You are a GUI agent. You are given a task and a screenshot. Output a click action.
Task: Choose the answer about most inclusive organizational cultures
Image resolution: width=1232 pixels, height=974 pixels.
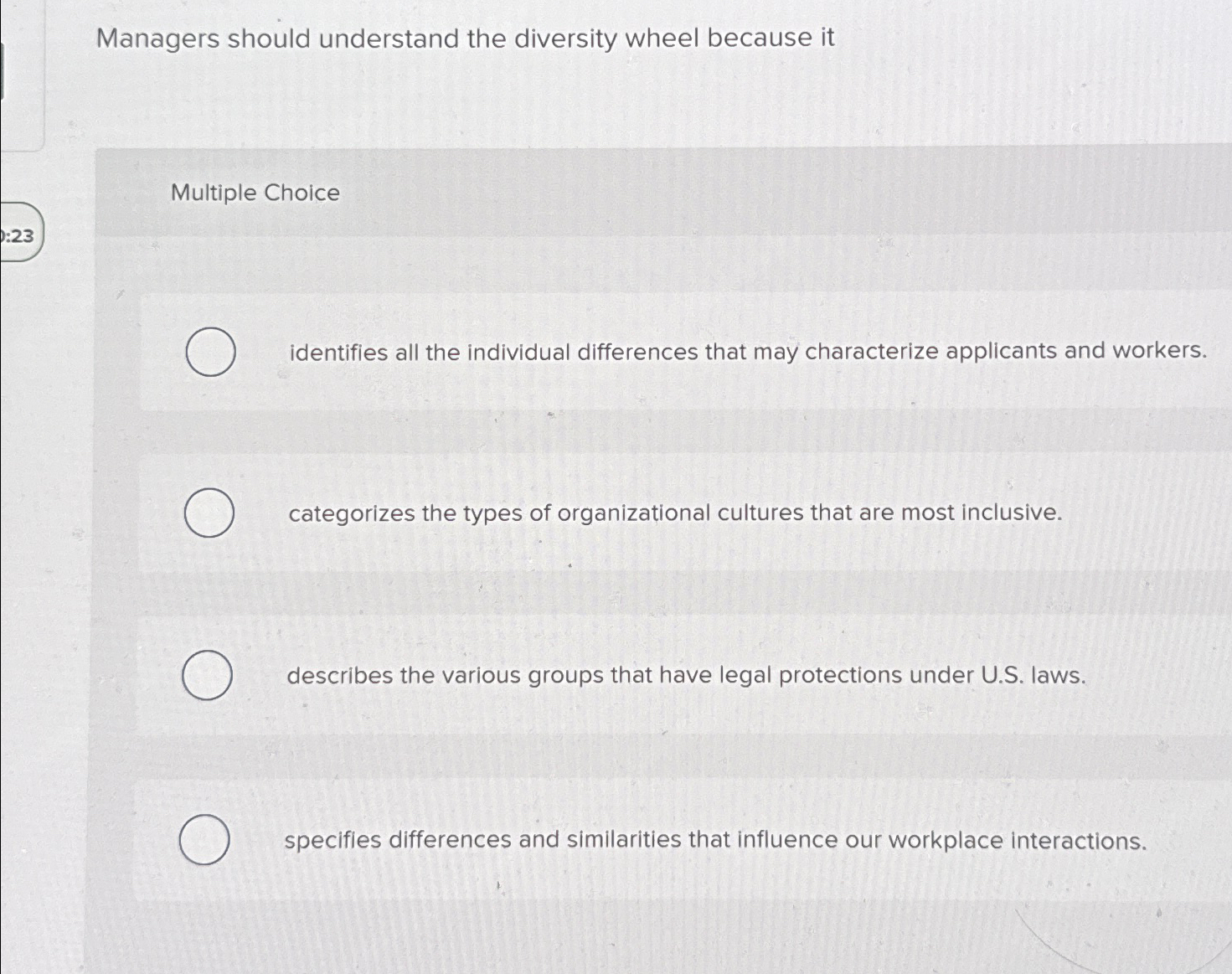tap(674, 513)
